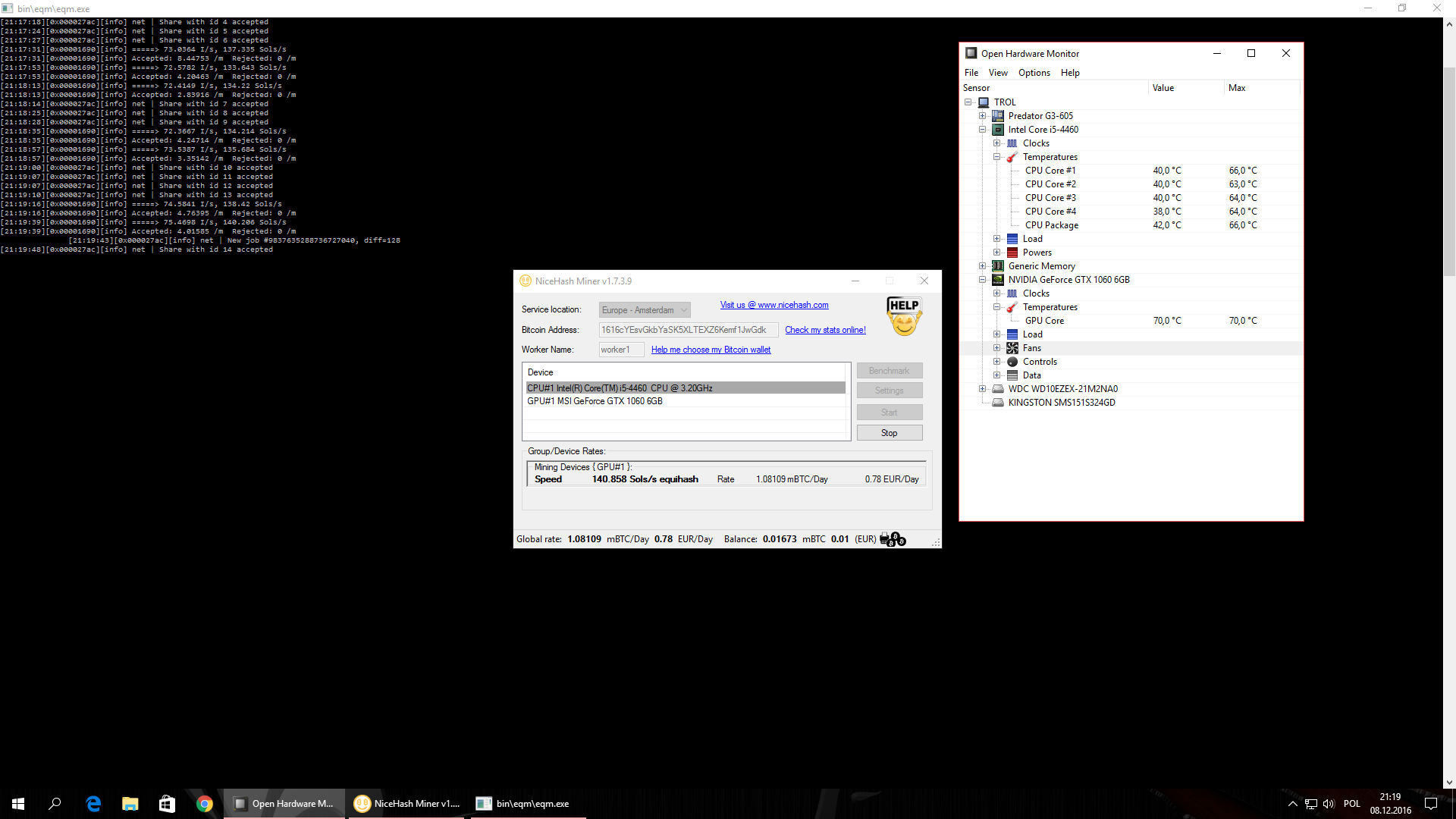Open the Visit us nicehash.com link
This screenshot has width=1456, height=819.
pos(774,305)
